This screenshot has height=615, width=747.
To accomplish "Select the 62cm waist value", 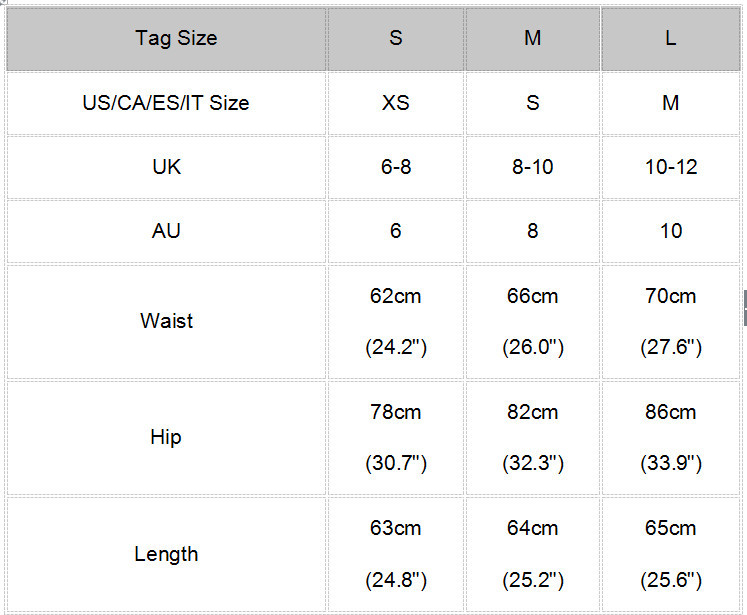I will [x=396, y=296].
